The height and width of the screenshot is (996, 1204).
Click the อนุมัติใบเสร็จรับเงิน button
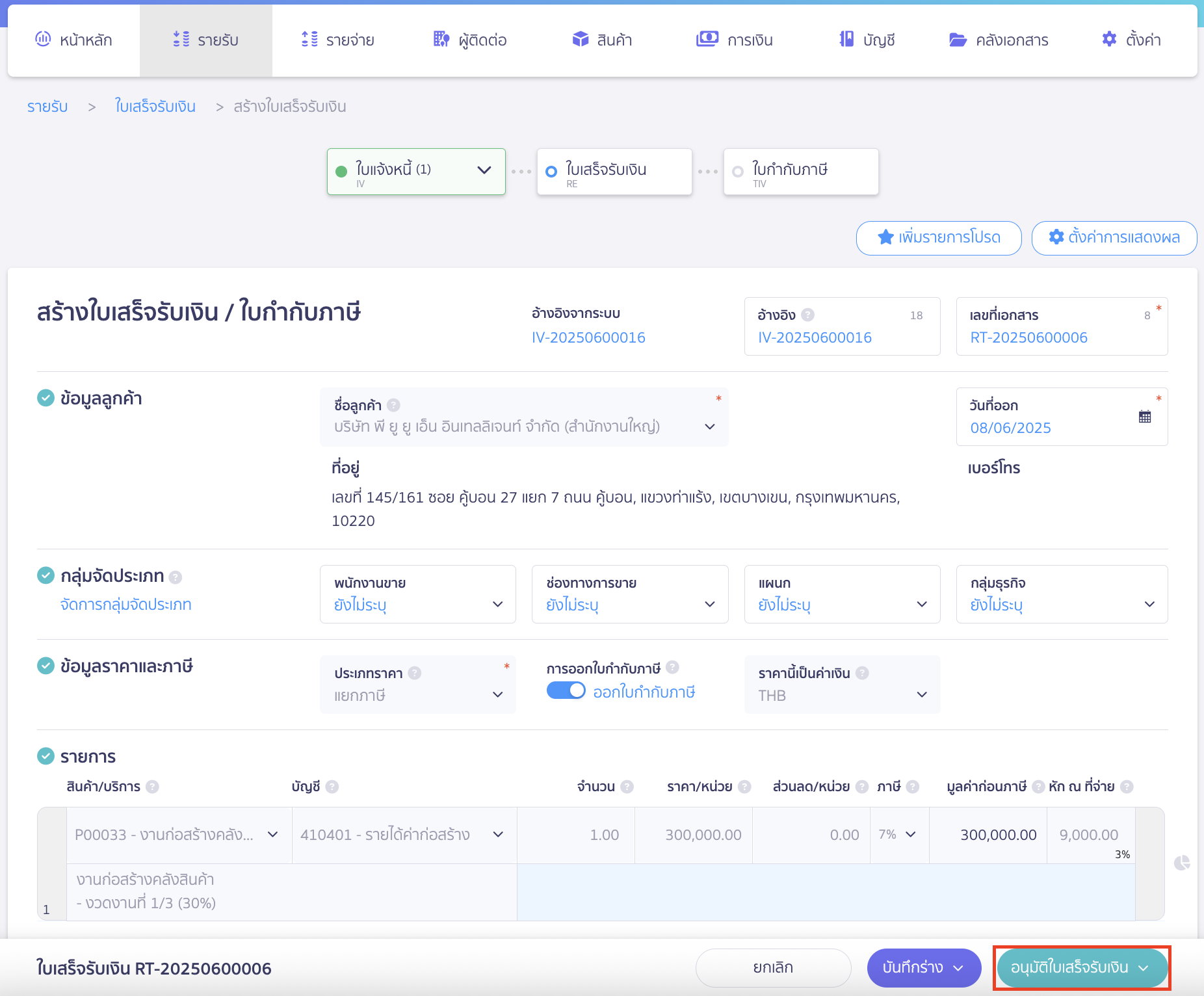[x=1081, y=967]
